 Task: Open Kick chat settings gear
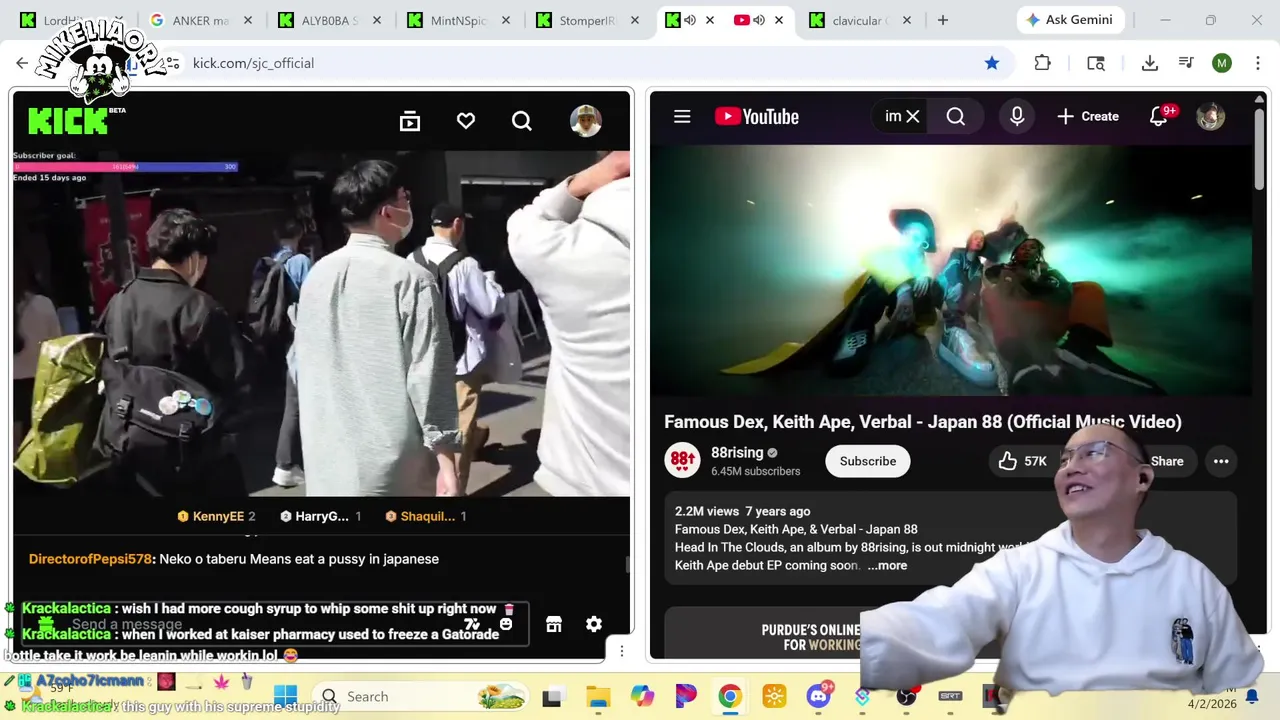(594, 624)
